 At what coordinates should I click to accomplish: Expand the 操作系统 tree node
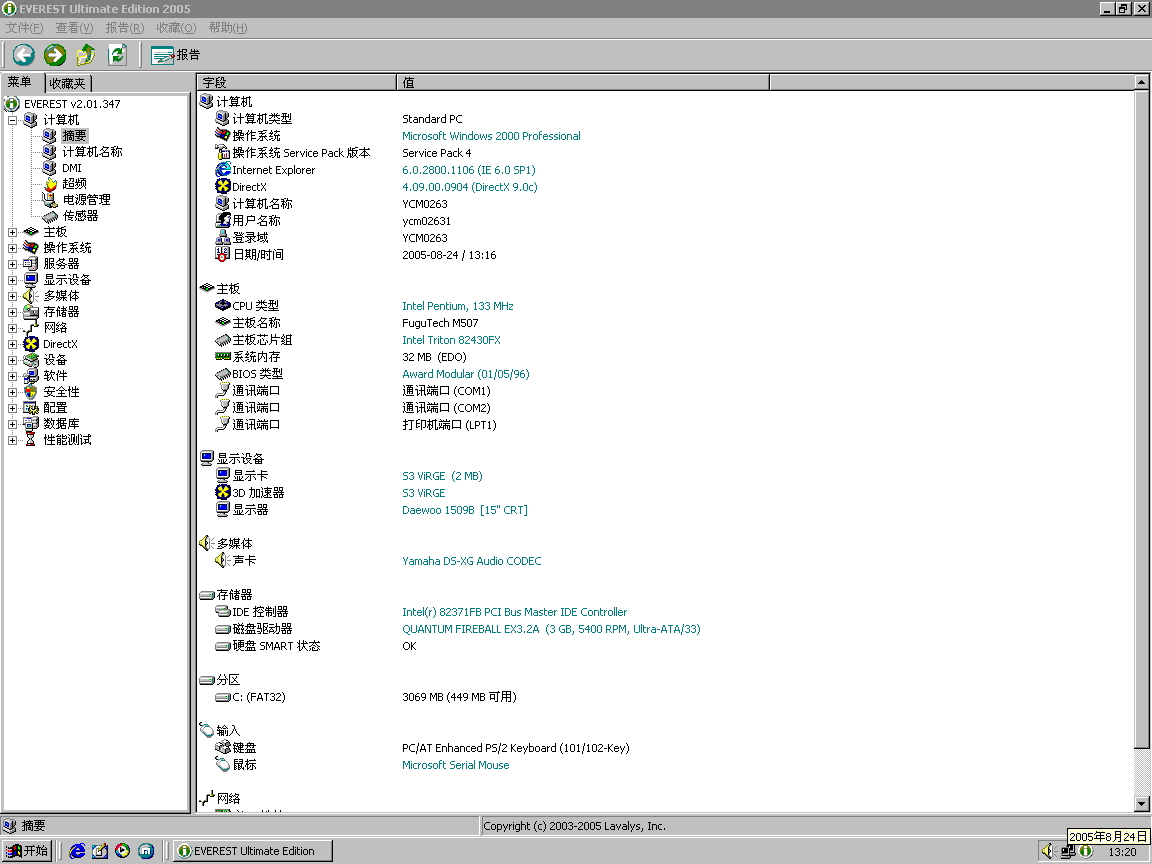point(12,248)
